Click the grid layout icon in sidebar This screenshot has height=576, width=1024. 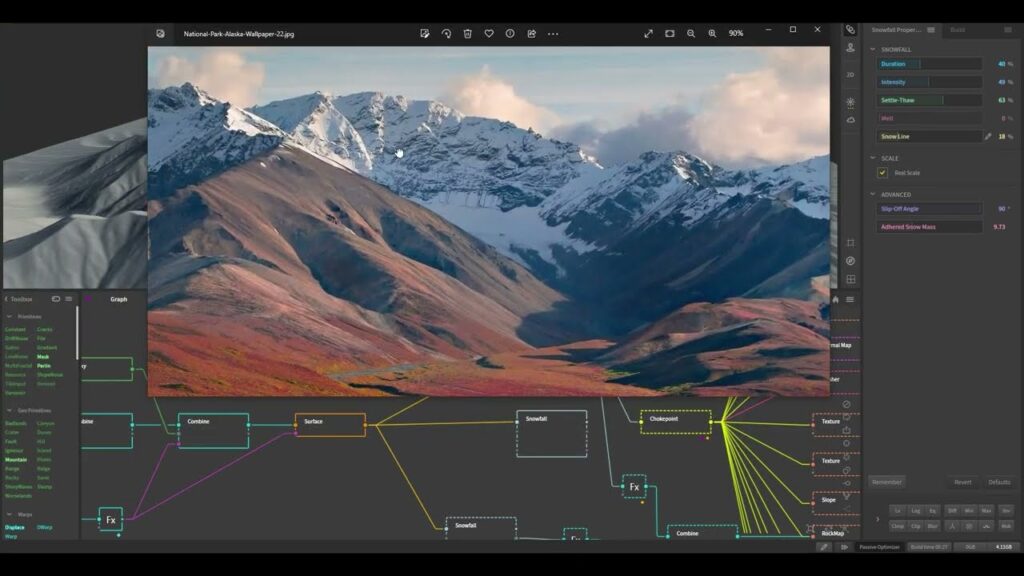click(x=850, y=279)
